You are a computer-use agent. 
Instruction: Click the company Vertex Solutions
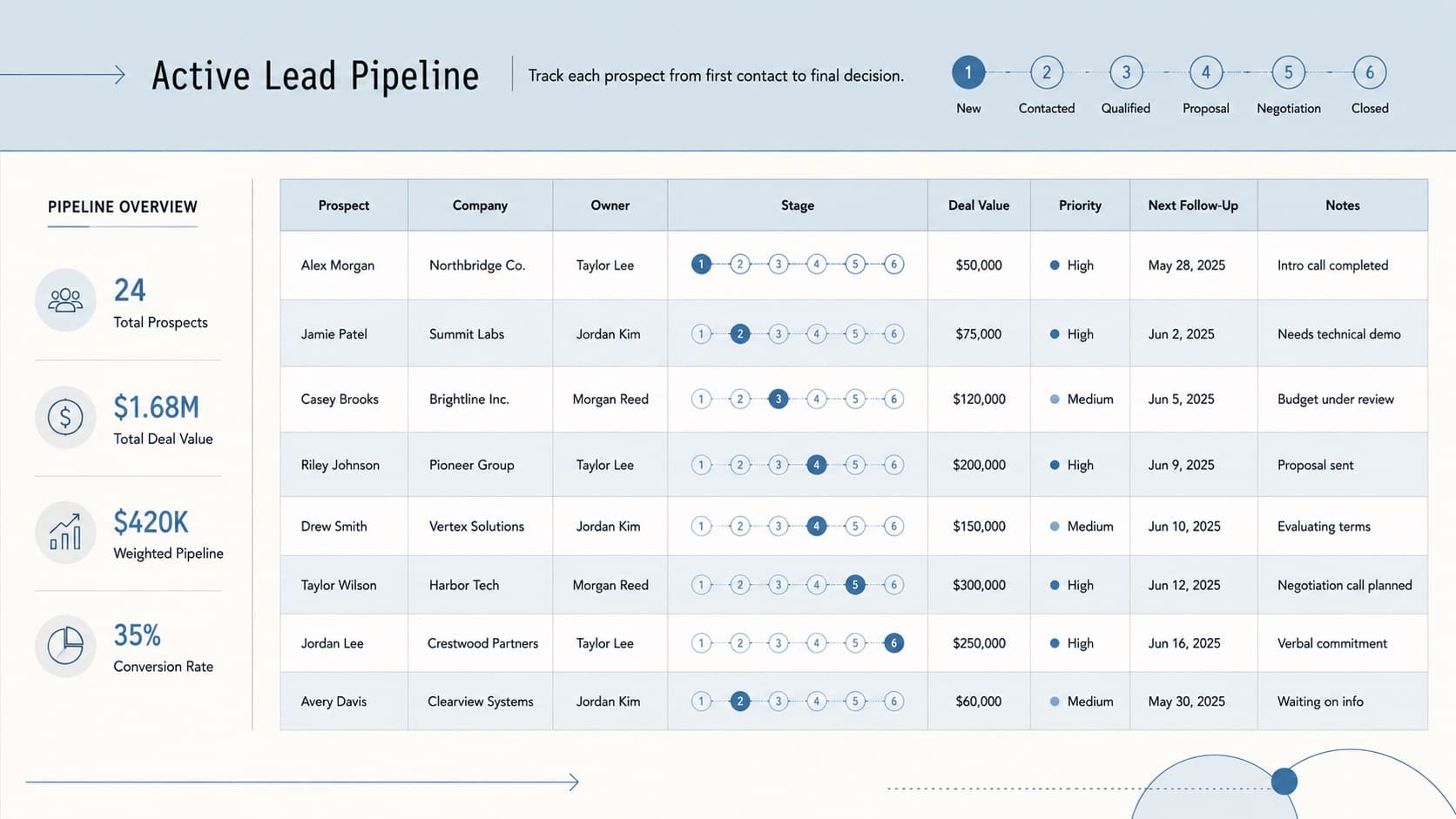click(476, 527)
